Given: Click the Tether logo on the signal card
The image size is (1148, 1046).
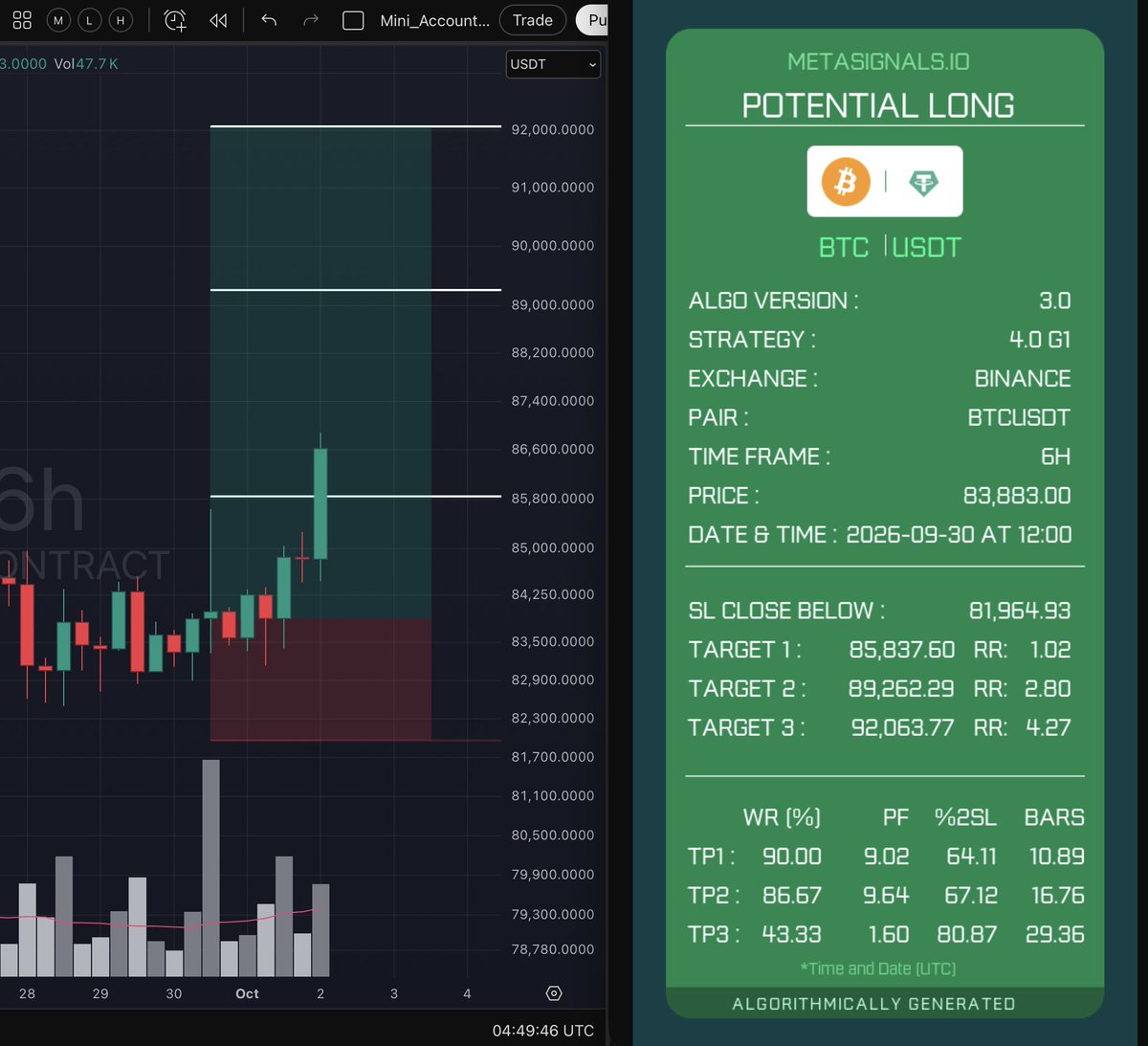Looking at the screenshot, I should point(923,182).
